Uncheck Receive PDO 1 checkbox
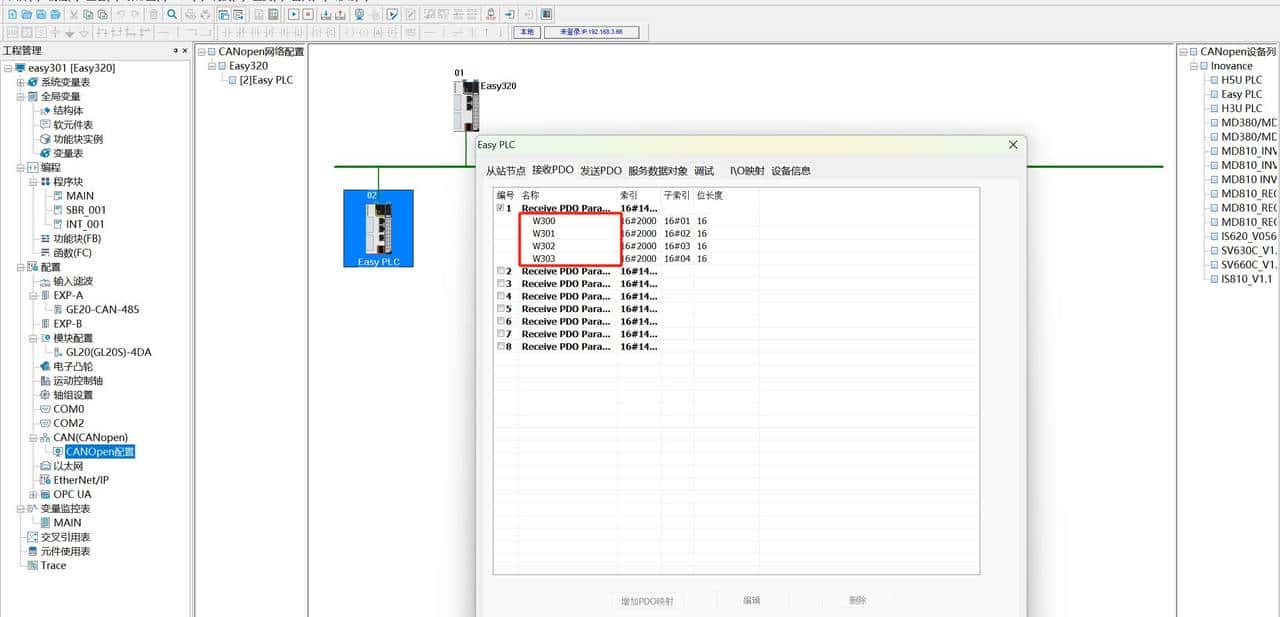The height and width of the screenshot is (617, 1280). (500, 207)
